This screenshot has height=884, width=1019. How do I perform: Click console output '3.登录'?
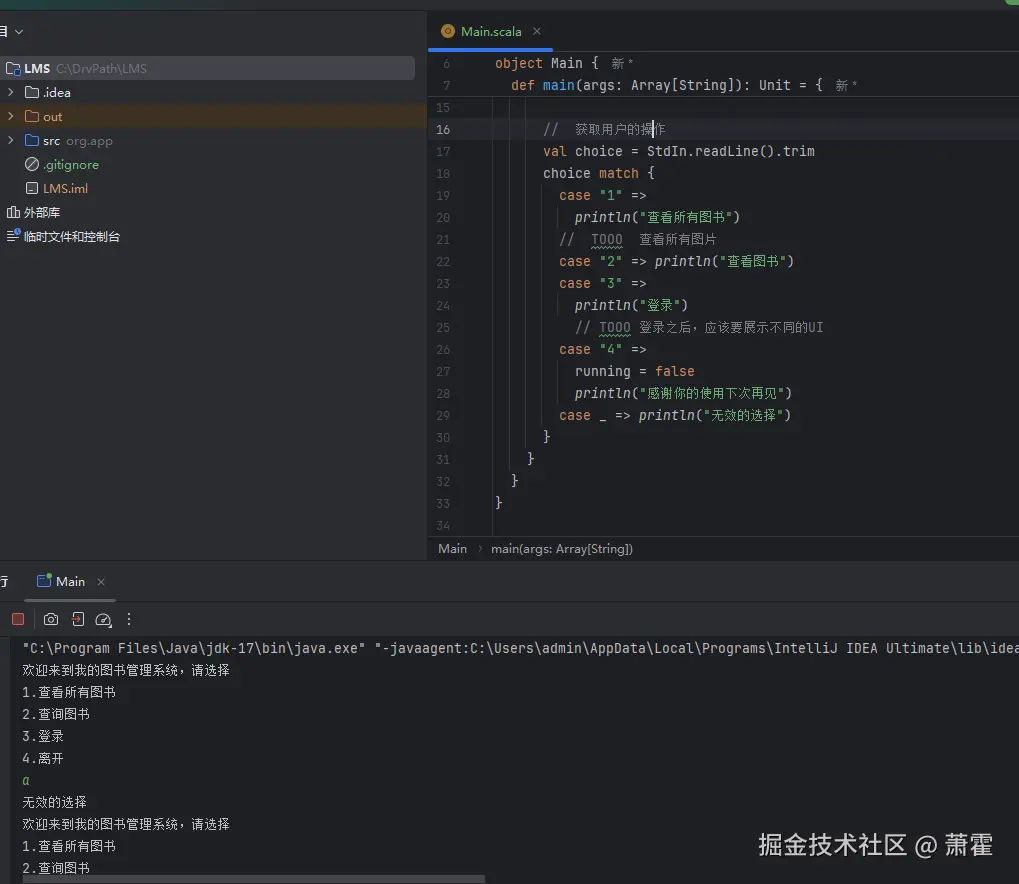(43, 736)
